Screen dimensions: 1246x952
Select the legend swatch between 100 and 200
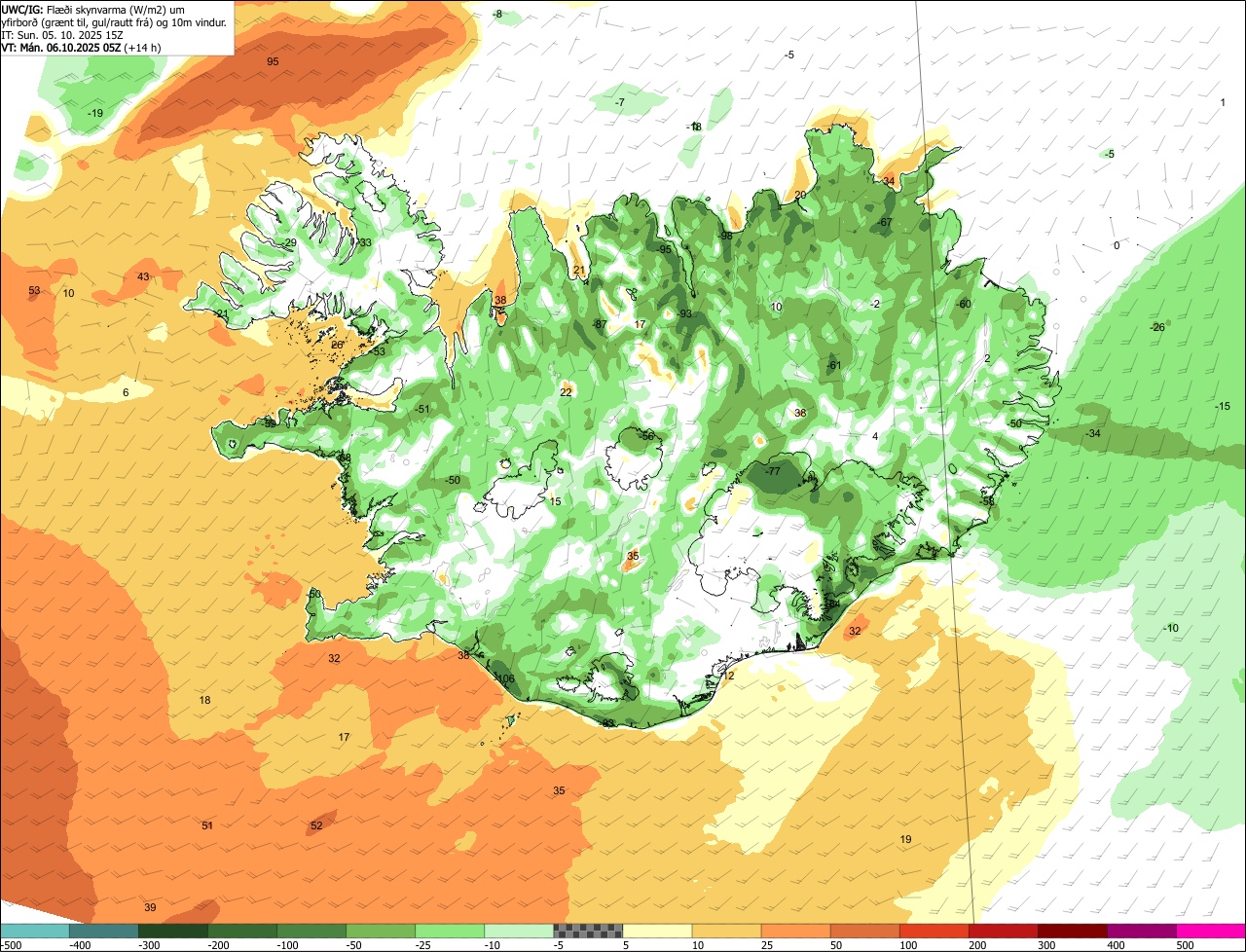[x=934, y=931]
